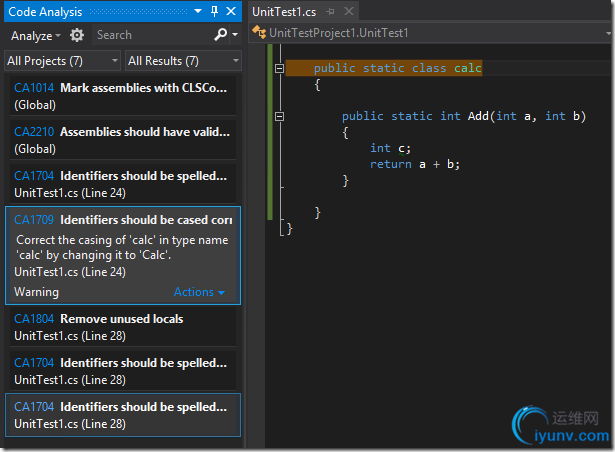Close the UnitTest1.cs tab

click(349, 11)
